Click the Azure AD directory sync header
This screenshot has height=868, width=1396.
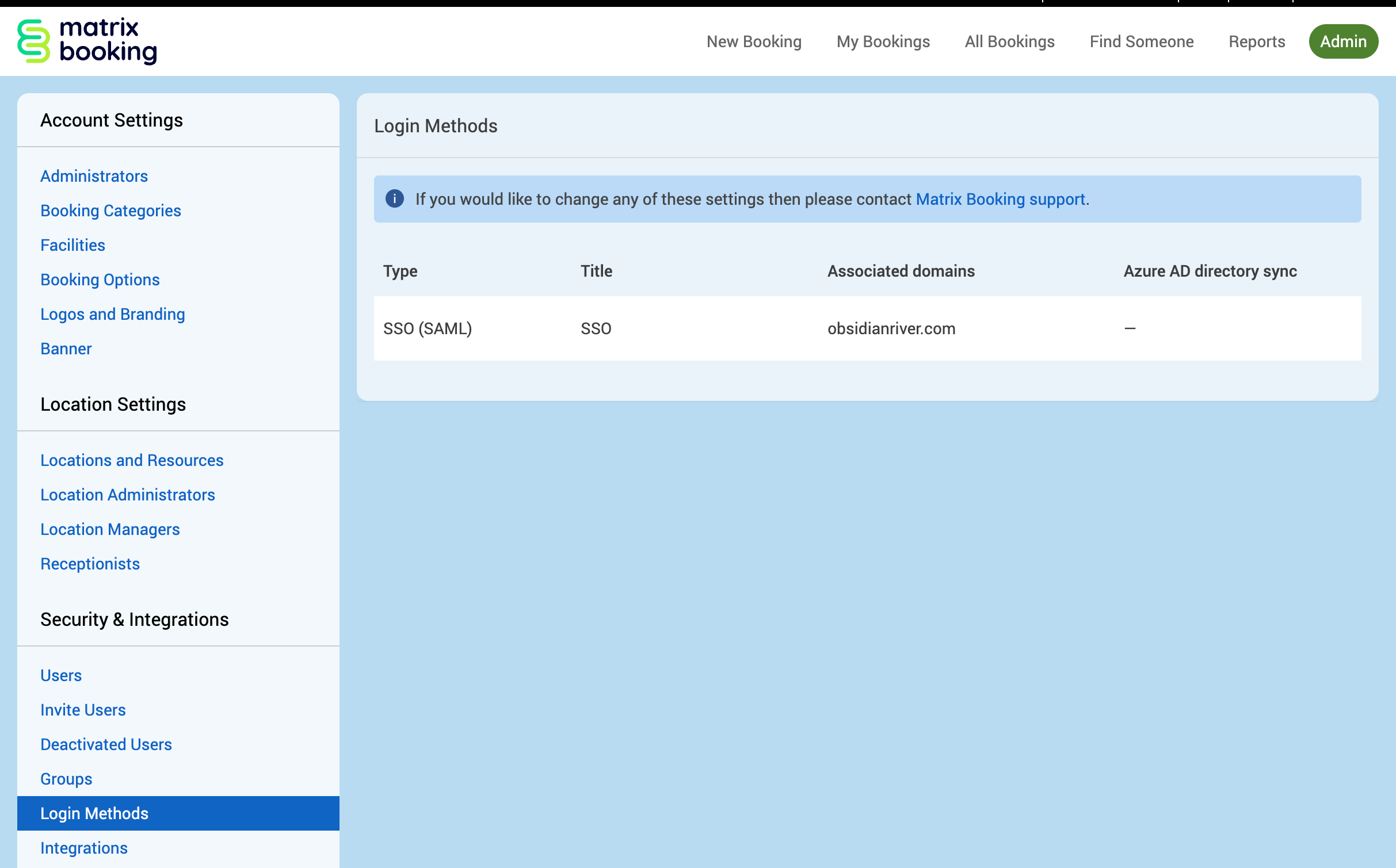1210,271
